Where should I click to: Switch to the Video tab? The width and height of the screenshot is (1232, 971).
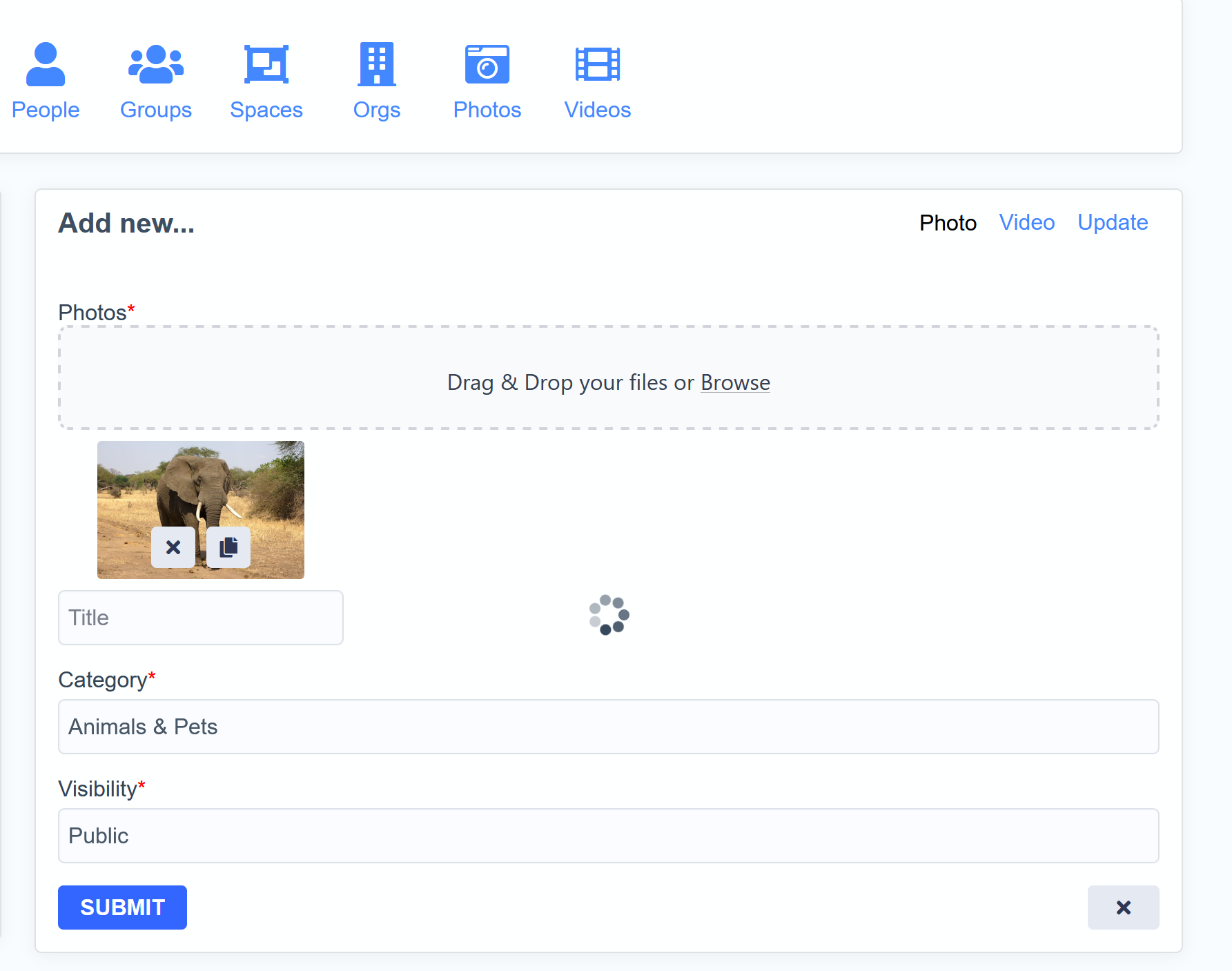(1027, 222)
